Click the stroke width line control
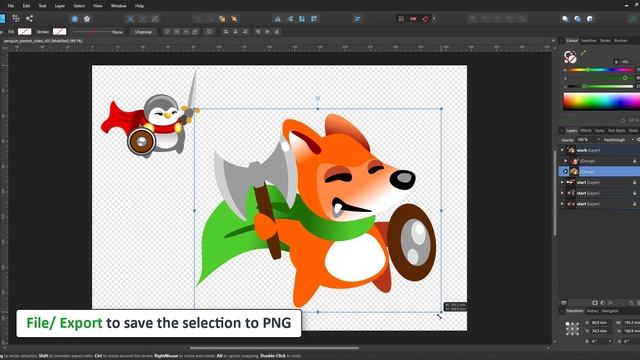 click(92, 31)
